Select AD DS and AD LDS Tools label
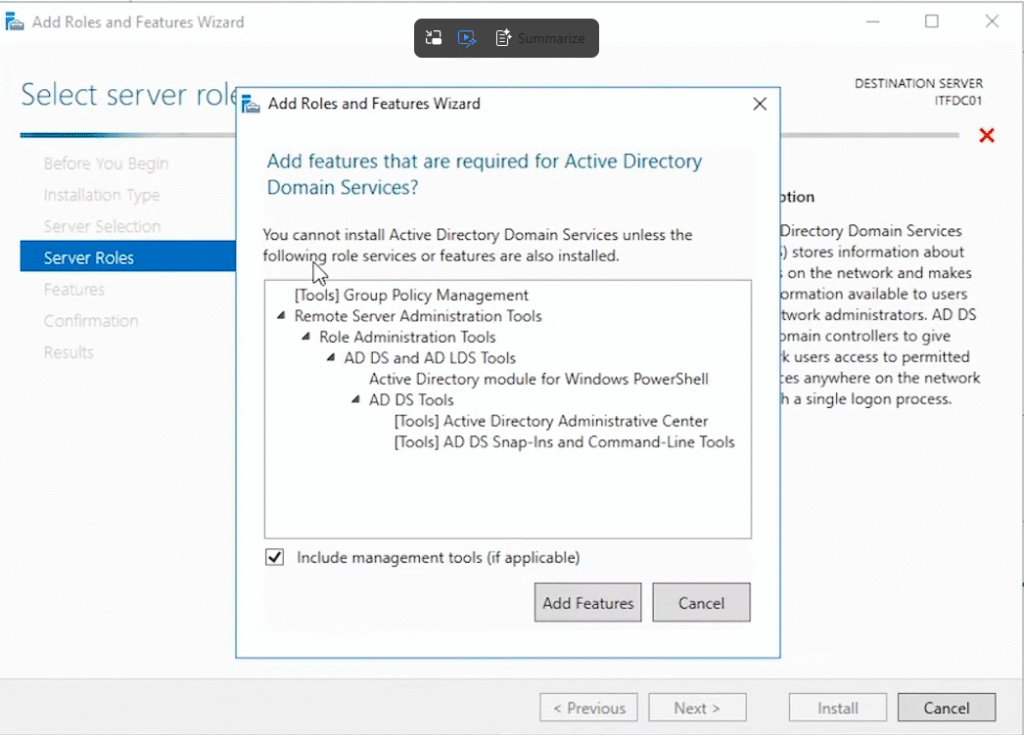This screenshot has height=735, width=1024. [430, 358]
